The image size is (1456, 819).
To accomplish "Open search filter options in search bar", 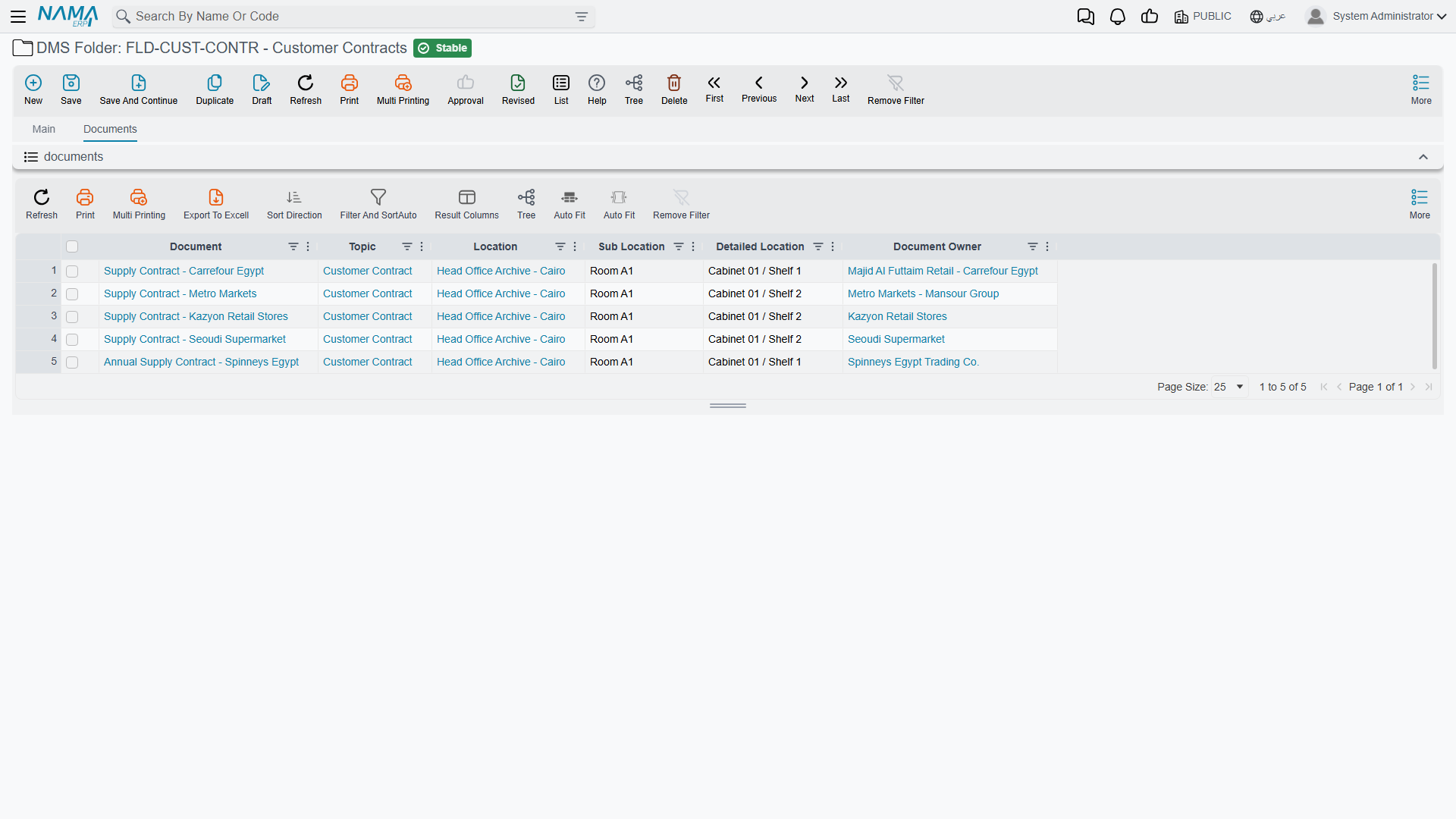I will [x=582, y=17].
